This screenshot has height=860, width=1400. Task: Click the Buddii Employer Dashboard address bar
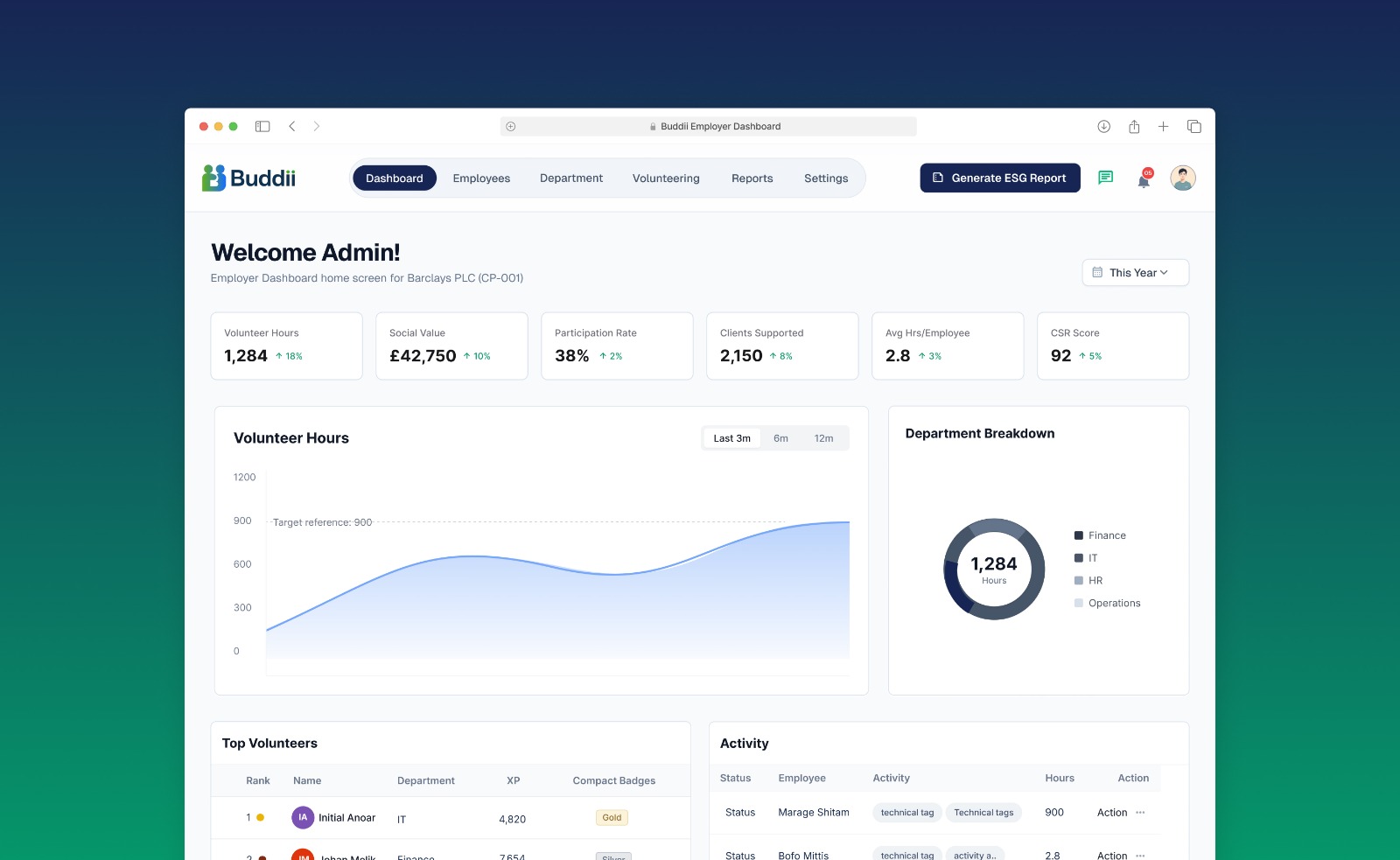(x=709, y=126)
